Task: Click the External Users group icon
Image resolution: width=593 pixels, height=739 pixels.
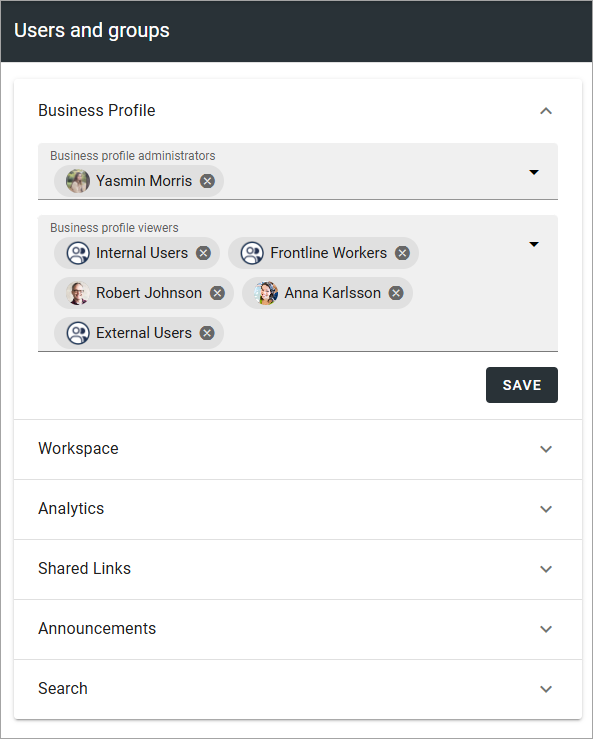Action: [x=78, y=333]
